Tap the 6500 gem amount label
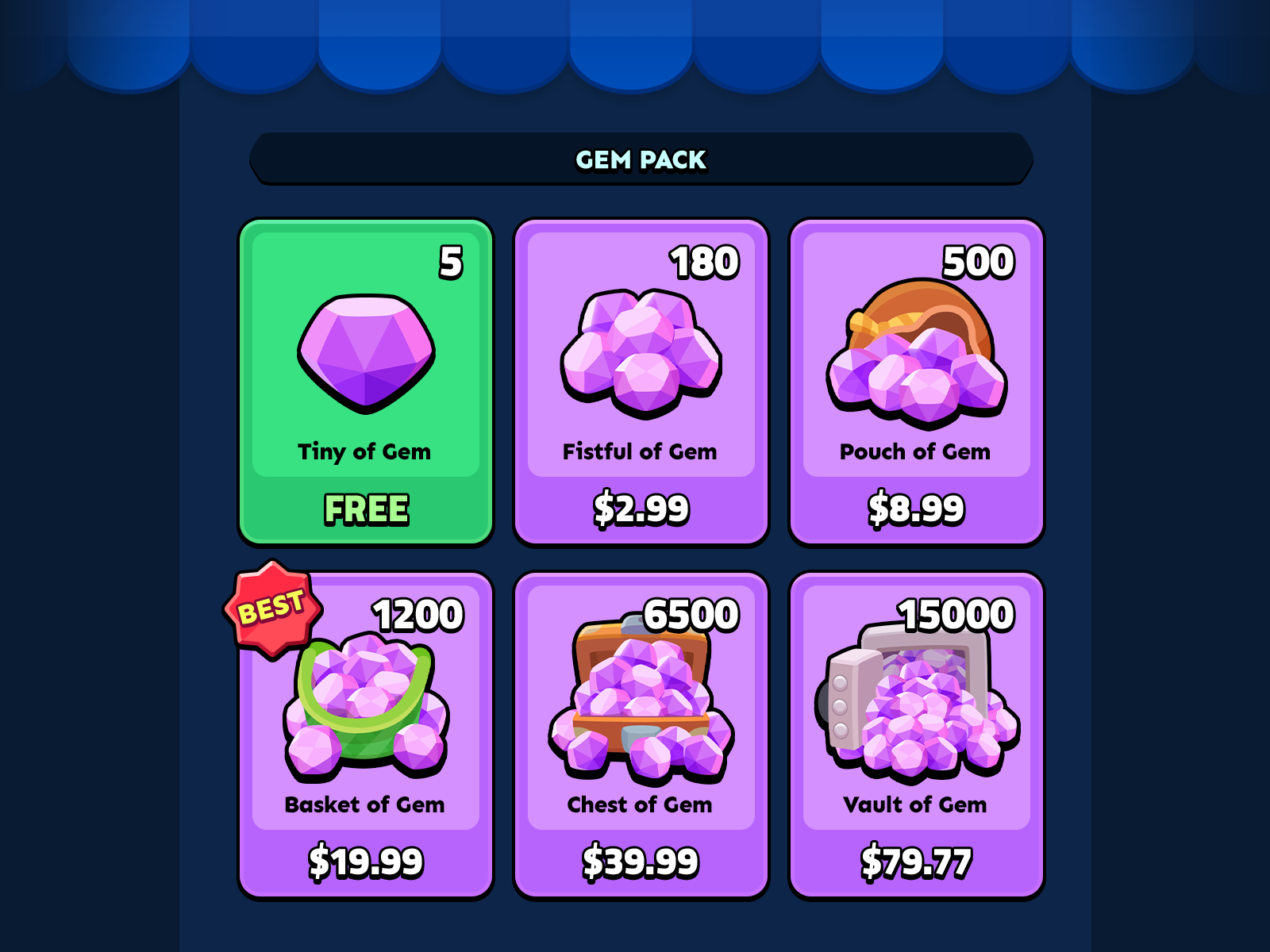The width and height of the screenshot is (1270, 952). pyautogui.click(x=691, y=615)
